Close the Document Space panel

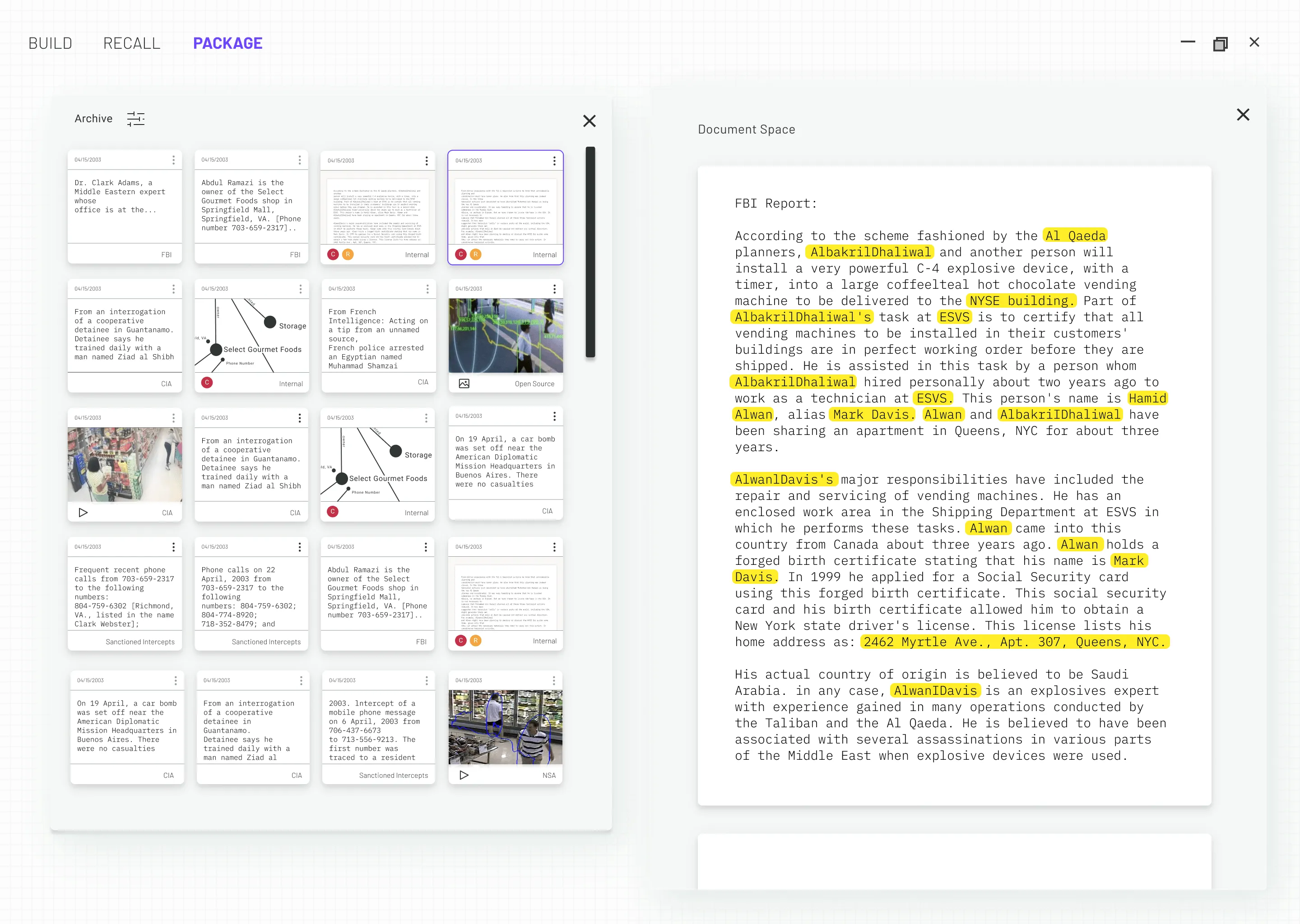1243,115
